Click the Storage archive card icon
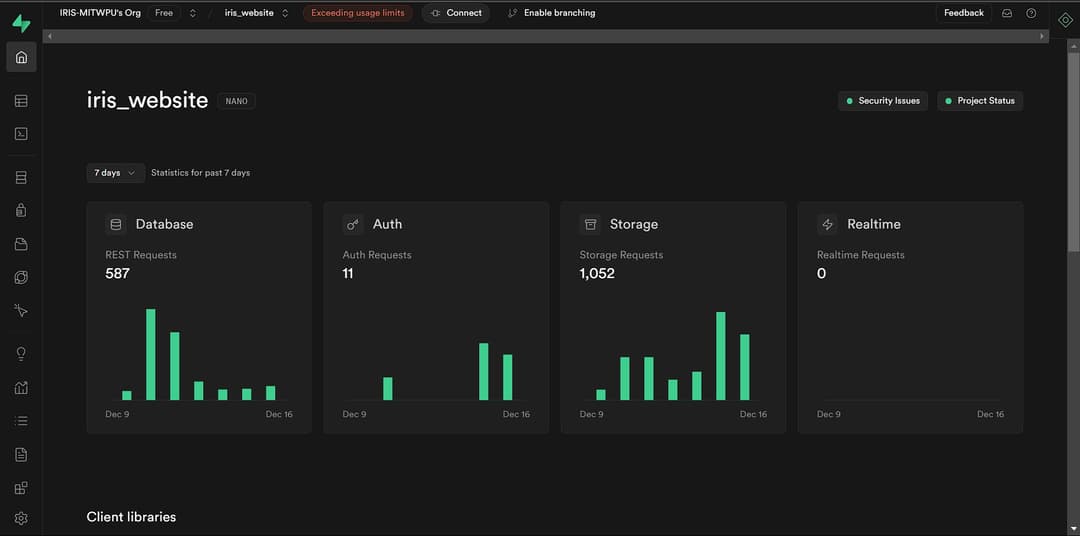Viewport: 1080px width, 536px height. (x=590, y=224)
